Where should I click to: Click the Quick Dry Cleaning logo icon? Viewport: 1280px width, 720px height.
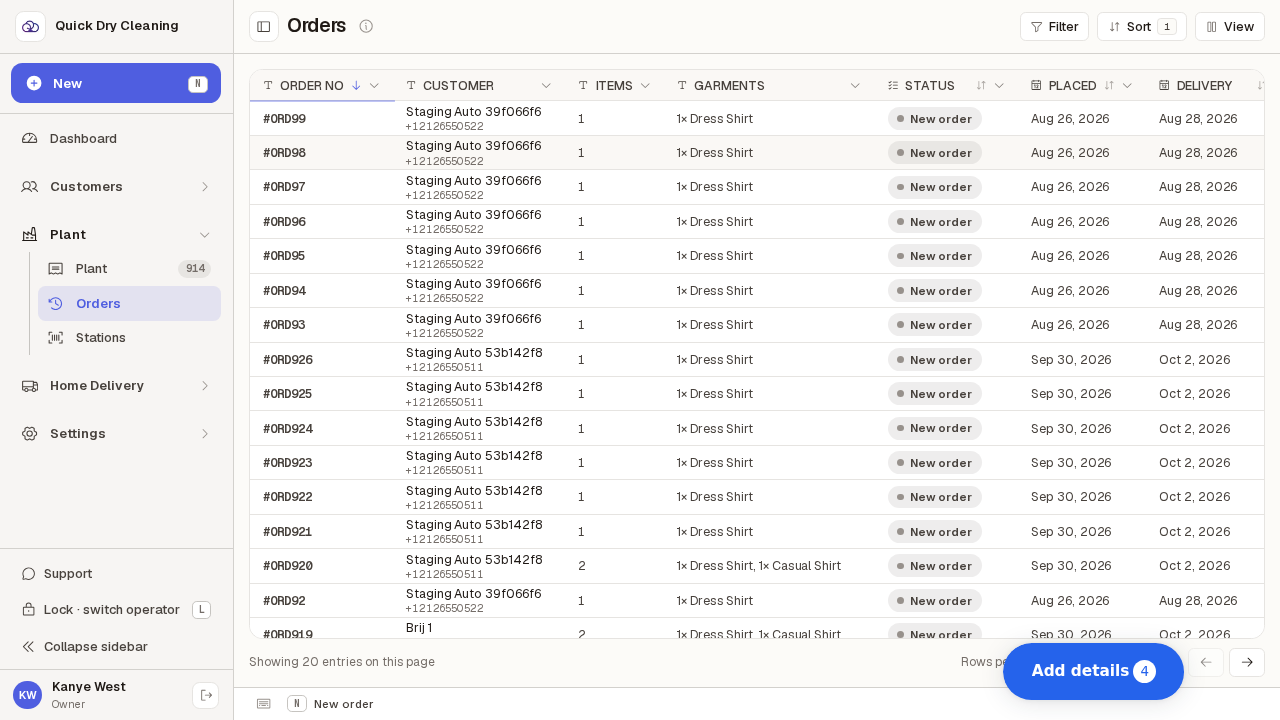point(30,26)
